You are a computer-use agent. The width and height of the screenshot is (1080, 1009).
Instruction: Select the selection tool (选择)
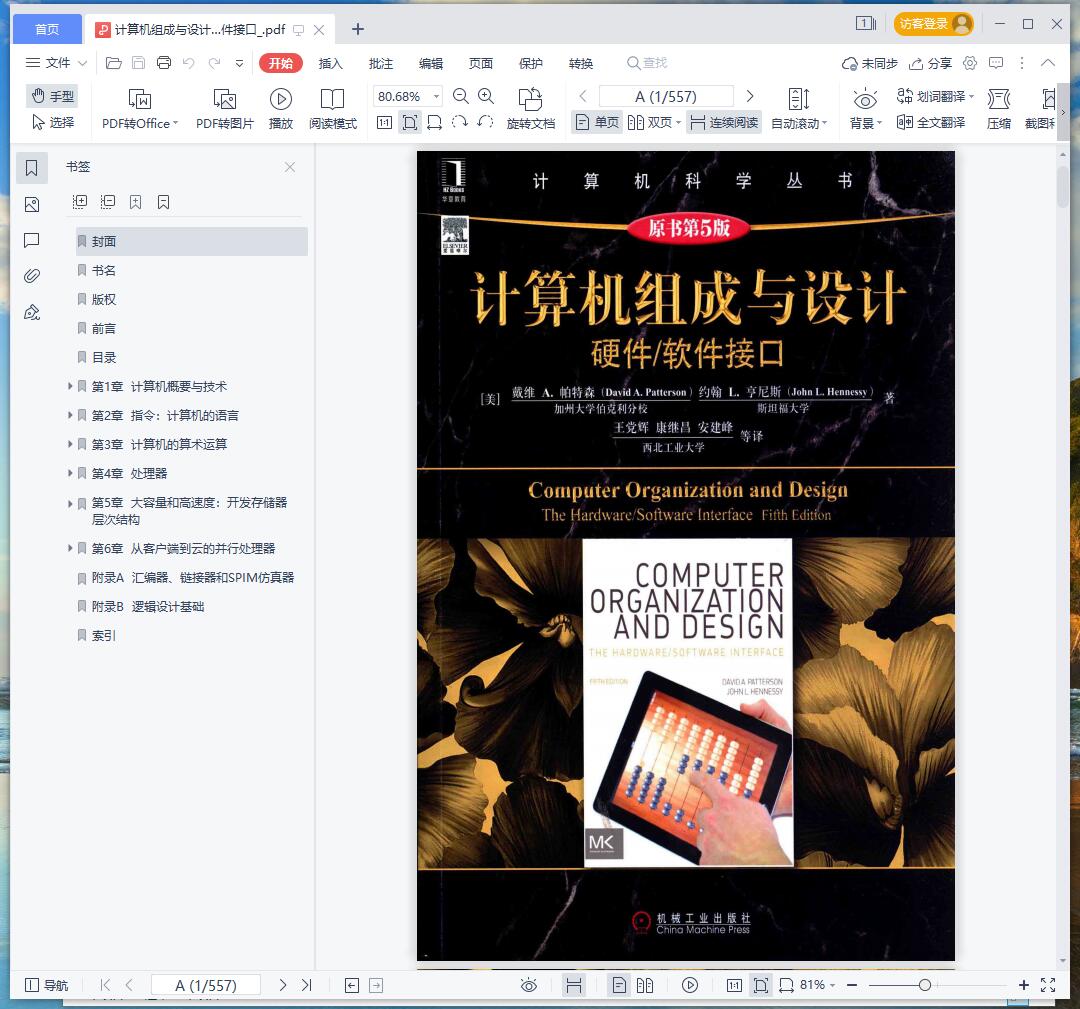(x=52, y=123)
